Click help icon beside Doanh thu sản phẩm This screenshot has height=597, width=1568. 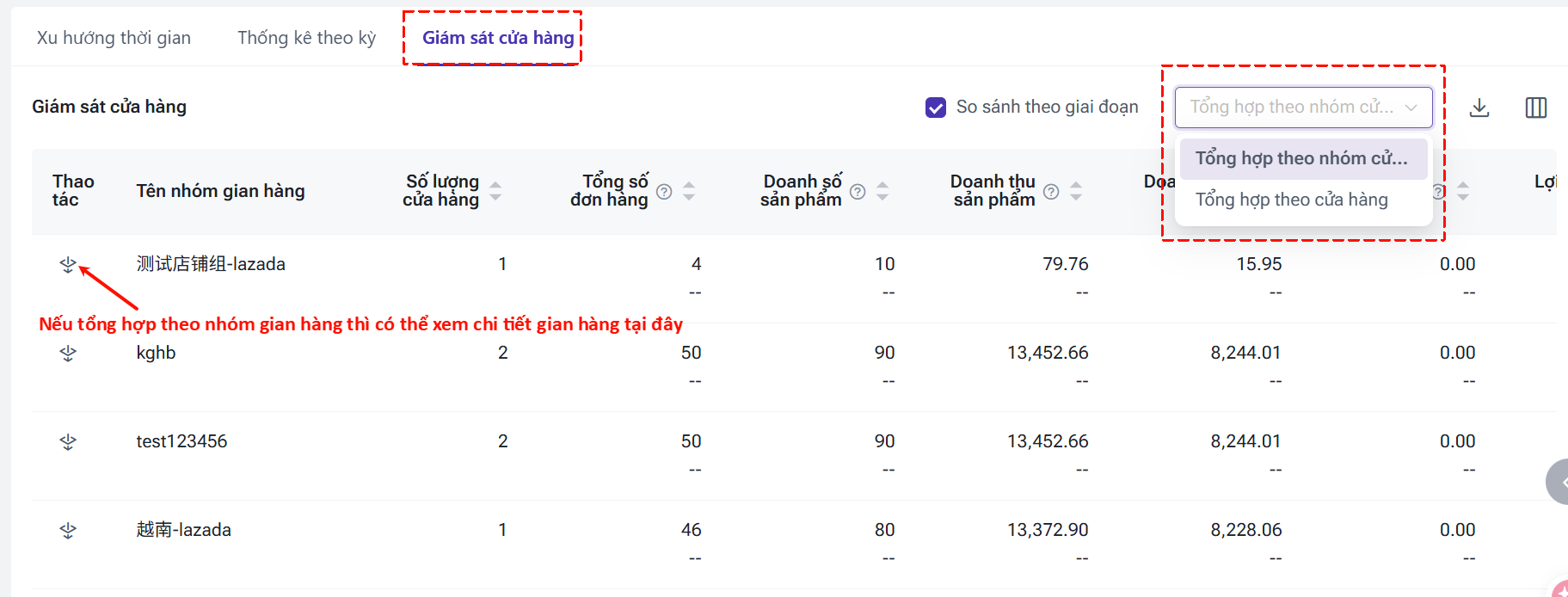pos(1051,192)
